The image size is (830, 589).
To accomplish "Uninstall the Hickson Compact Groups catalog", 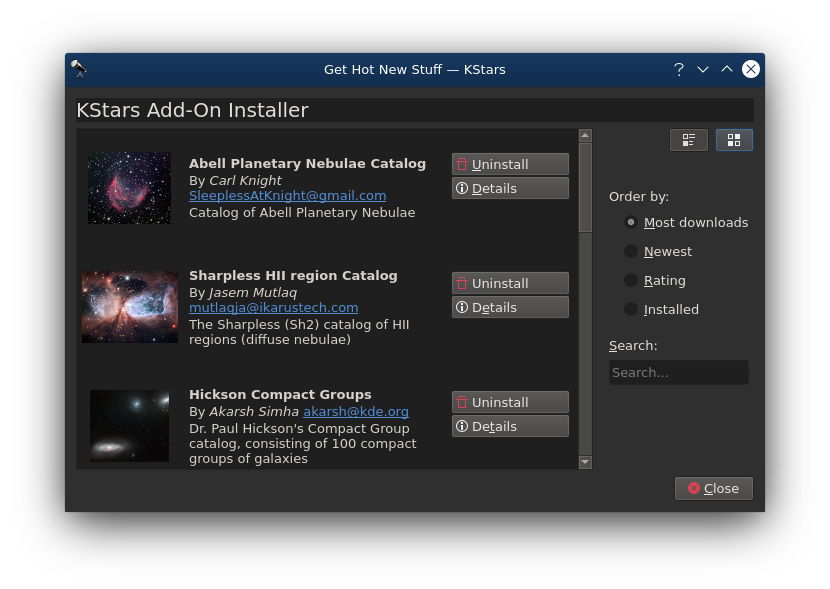I will (510, 402).
